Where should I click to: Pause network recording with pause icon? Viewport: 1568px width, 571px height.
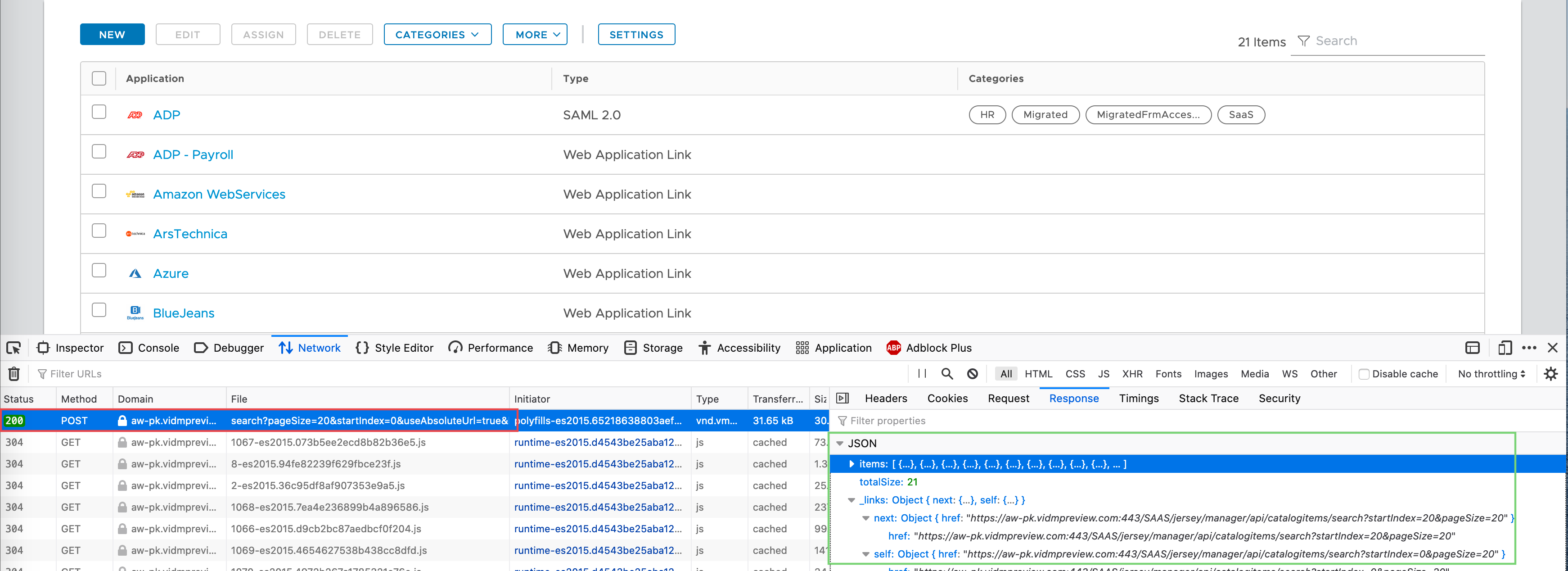[x=922, y=374]
